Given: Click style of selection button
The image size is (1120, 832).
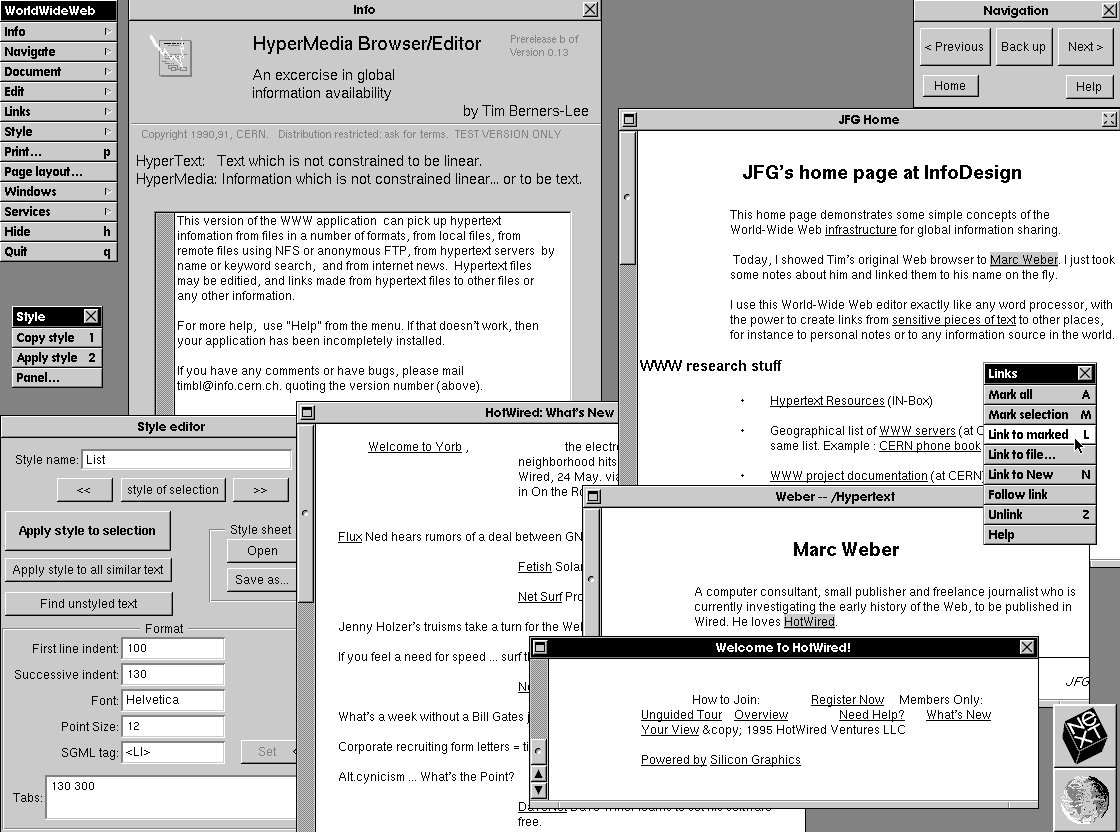Looking at the screenshot, I should click(173, 490).
